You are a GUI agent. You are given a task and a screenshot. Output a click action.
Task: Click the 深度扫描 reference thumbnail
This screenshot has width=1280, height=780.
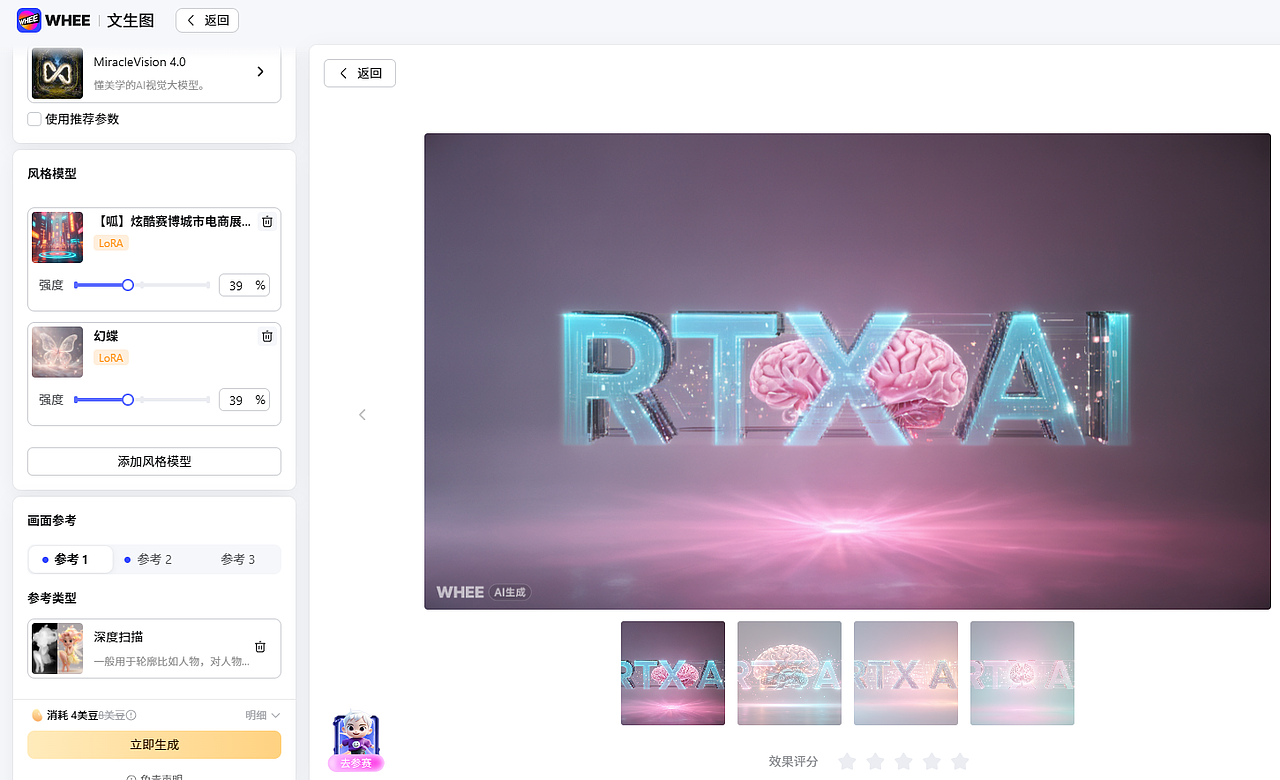tap(57, 648)
